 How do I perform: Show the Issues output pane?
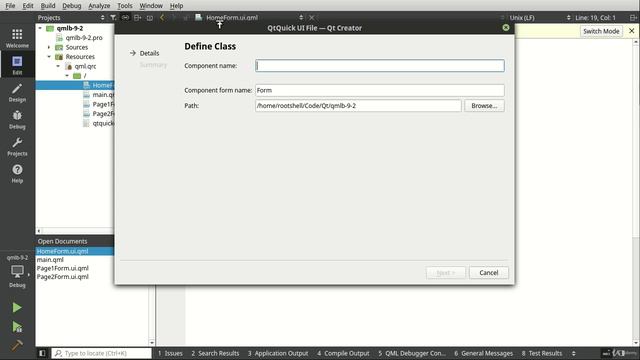point(170,353)
